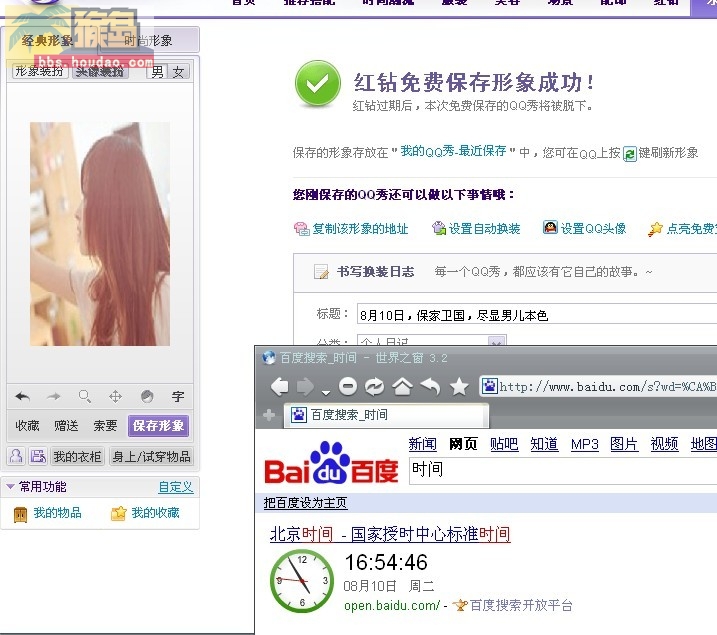Image resolution: width=717 pixels, height=635 pixels.
Task: Click the 标题 input field
Action: coord(536,315)
